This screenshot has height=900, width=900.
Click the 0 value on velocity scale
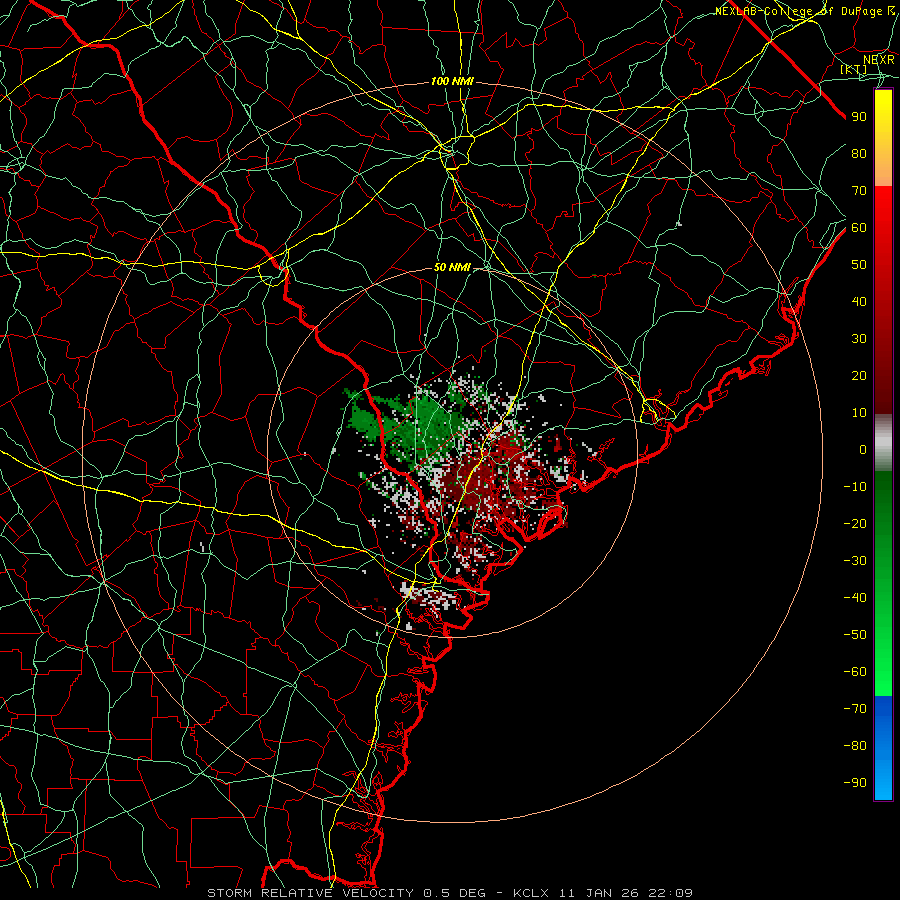tap(863, 449)
